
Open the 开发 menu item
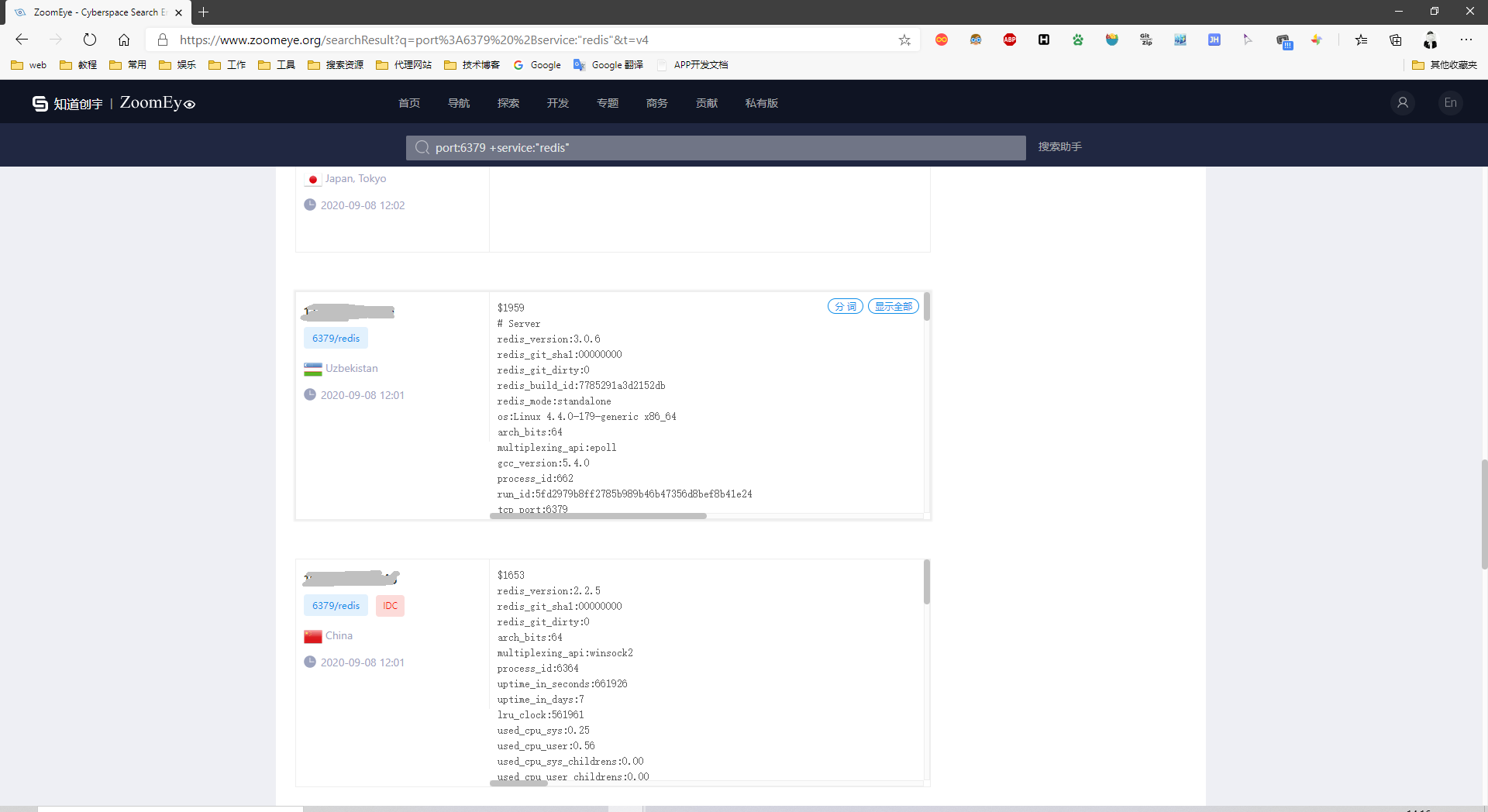pos(558,103)
